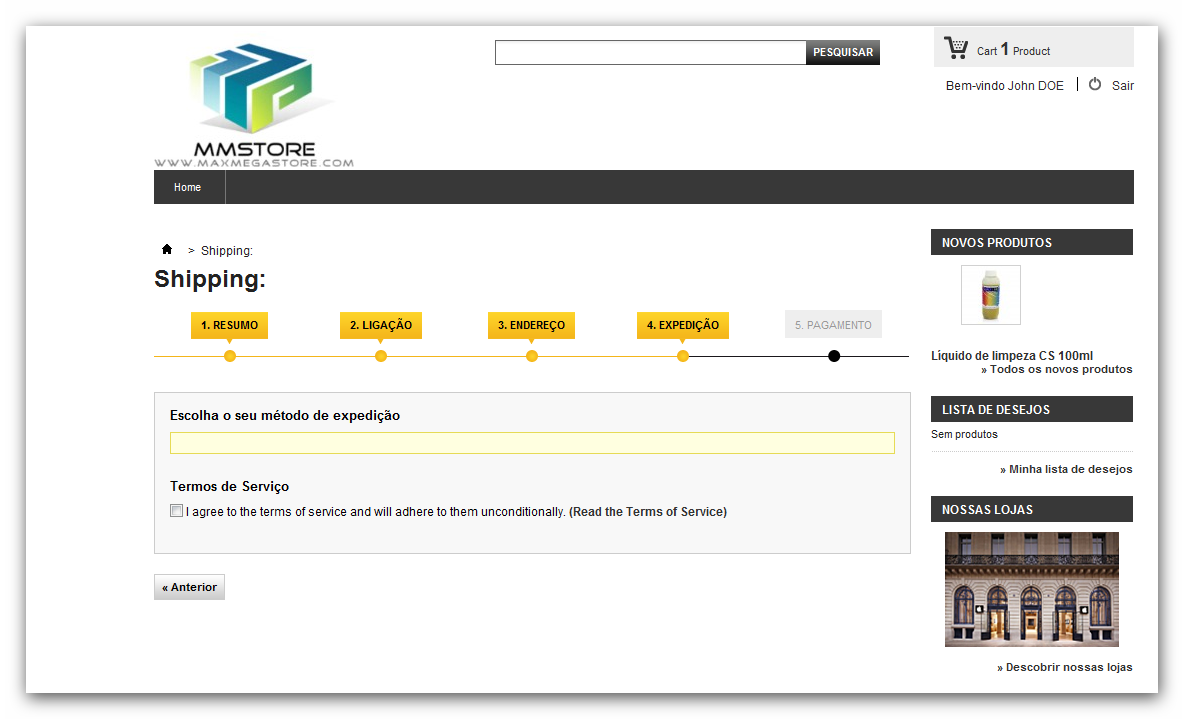Click Escolha o seu método de expedição heading
Viewport: 1184px width, 719px height.
point(285,415)
